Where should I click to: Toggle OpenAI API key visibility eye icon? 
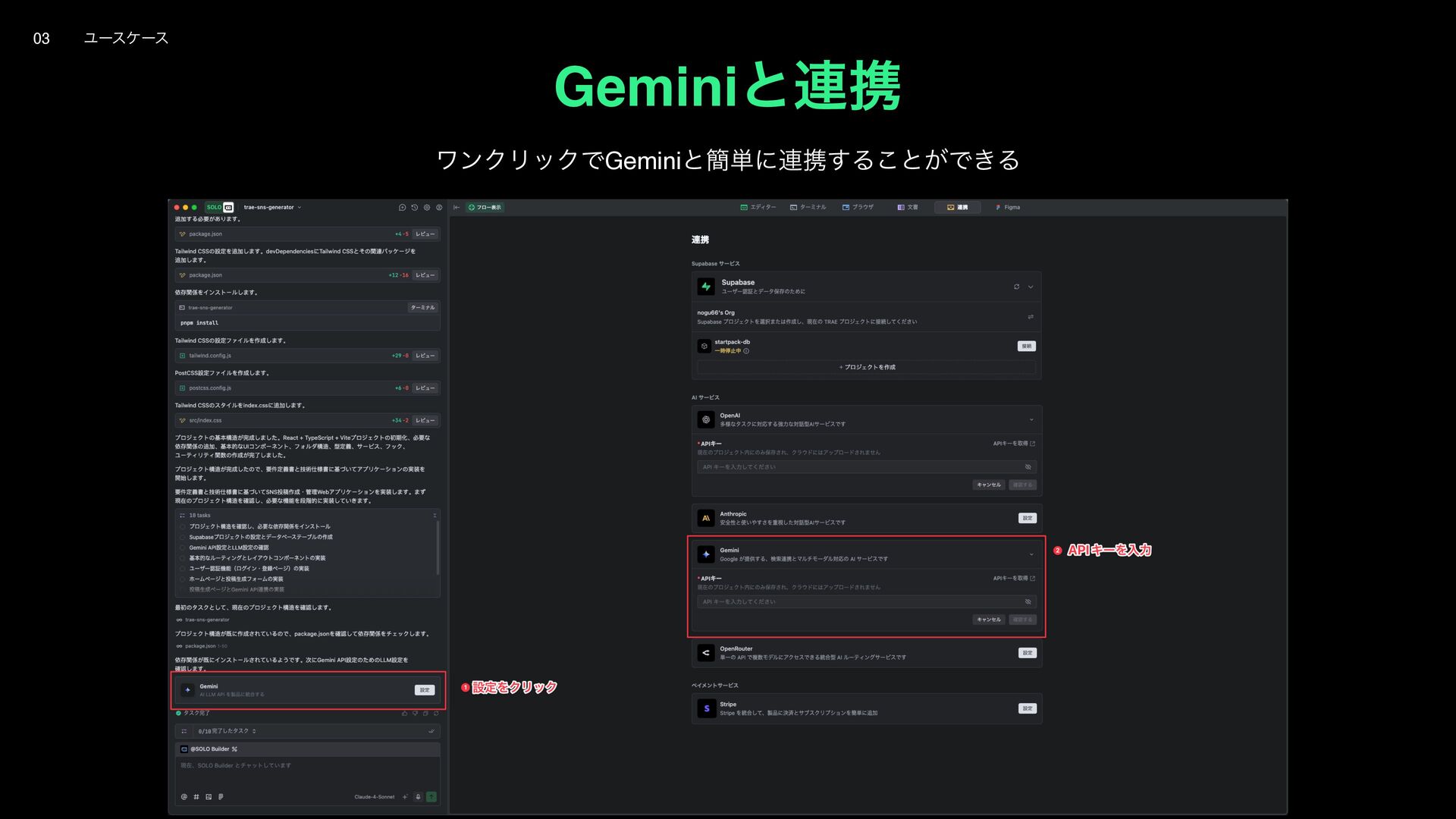tap(1028, 467)
